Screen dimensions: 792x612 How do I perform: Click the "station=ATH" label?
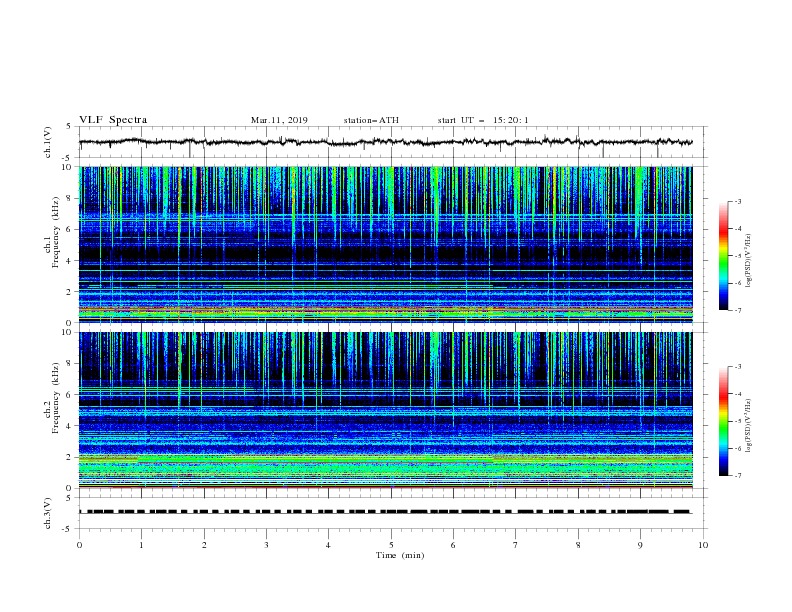click(x=371, y=120)
